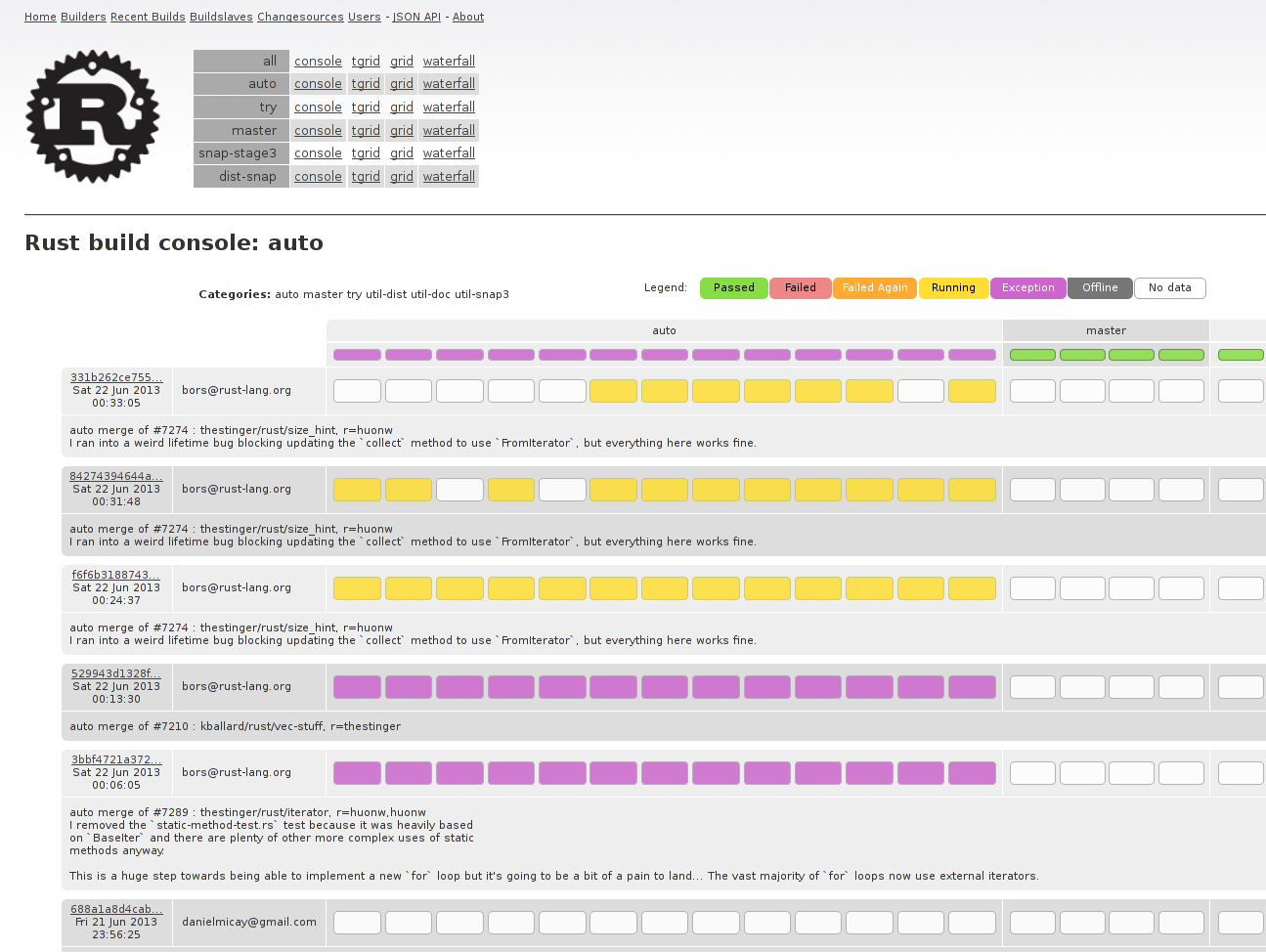This screenshot has width=1266, height=952.
Task: Open the grid view for dist-snap
Action: (x=402, y=177)
